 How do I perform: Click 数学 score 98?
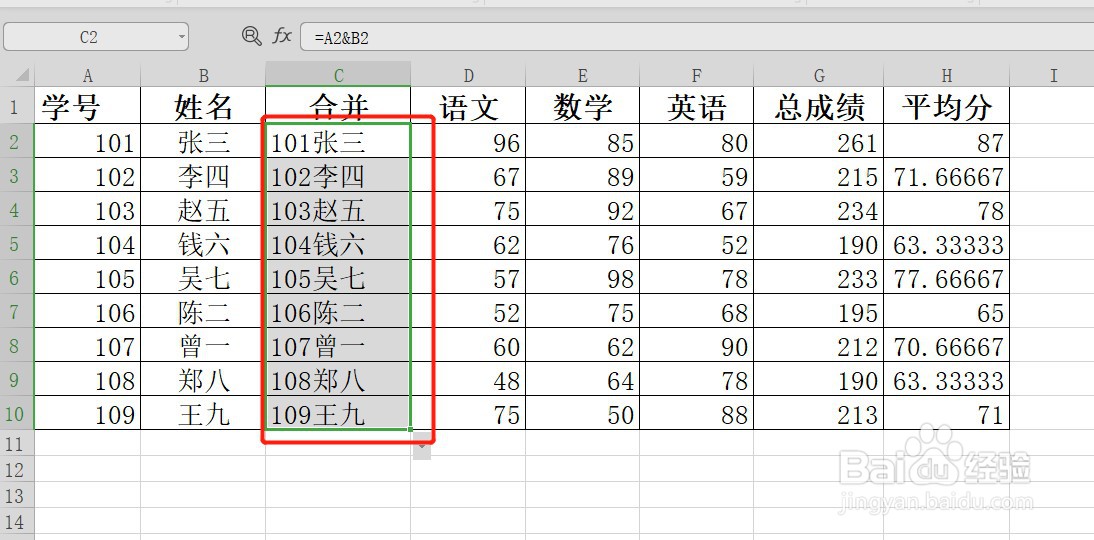[583, 278]
